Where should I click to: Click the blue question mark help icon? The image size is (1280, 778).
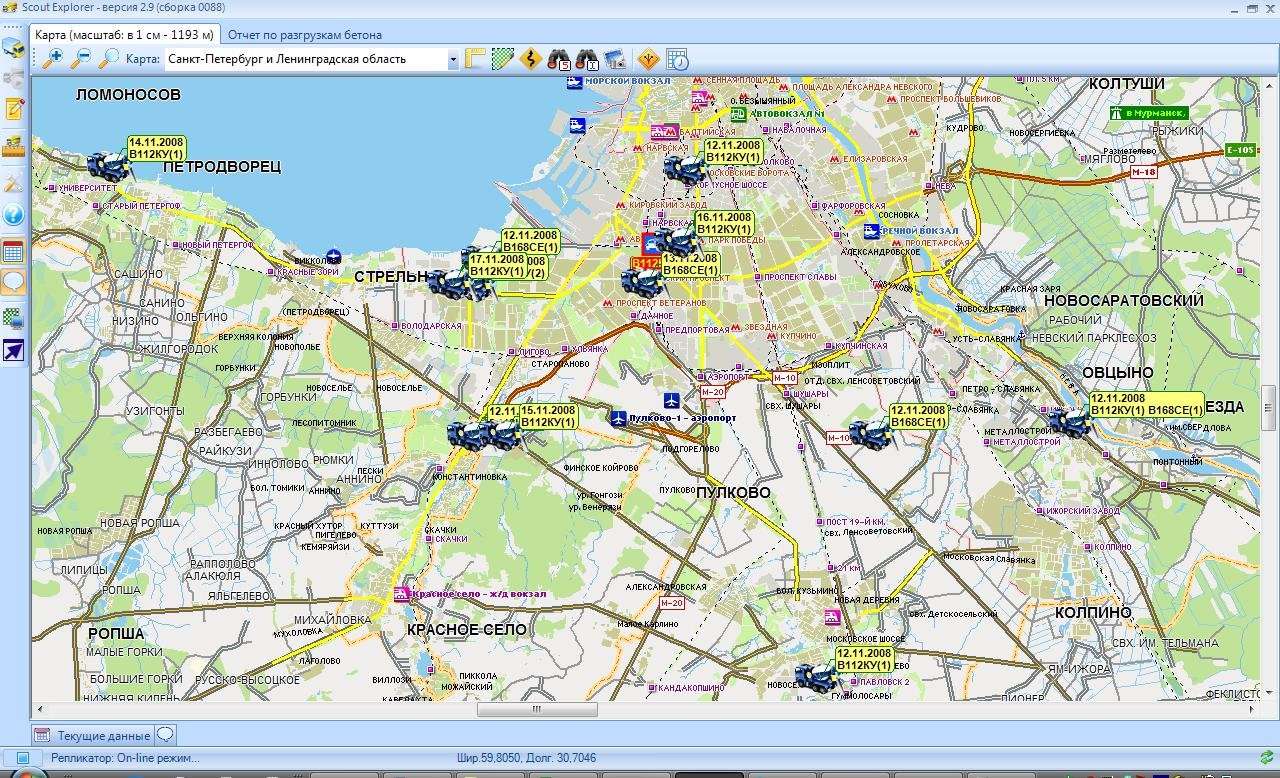click(14, 214)
